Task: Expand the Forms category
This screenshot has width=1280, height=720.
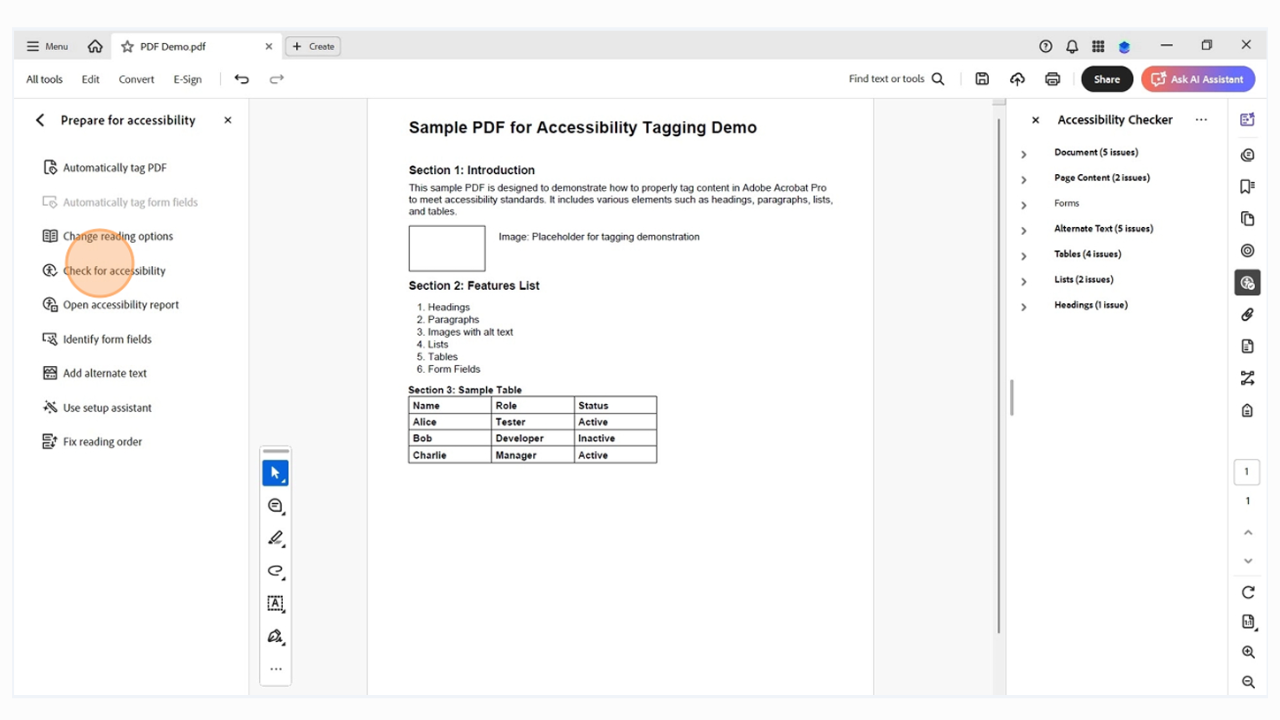Action: 1023,205
